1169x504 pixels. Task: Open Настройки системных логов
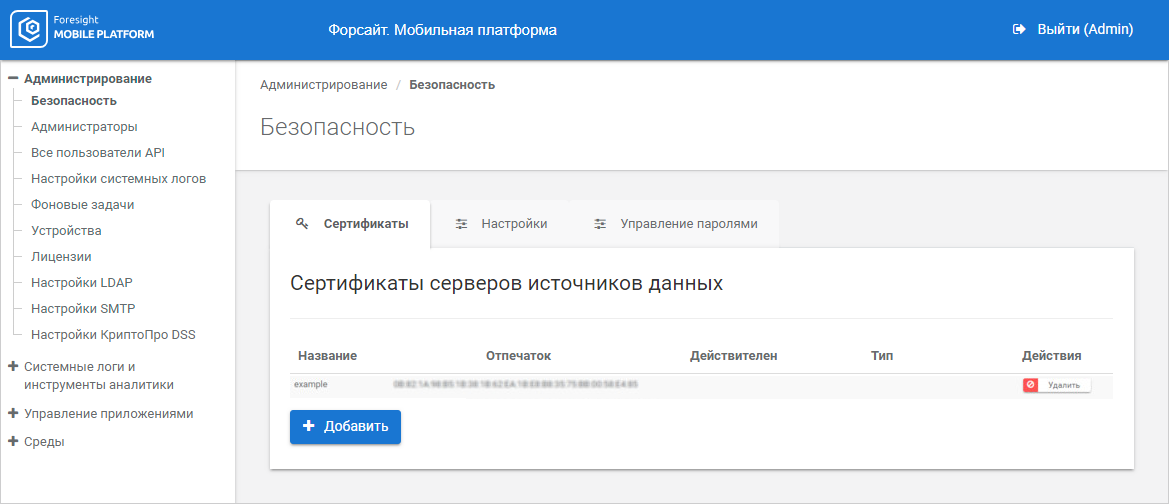click(119, 179)
